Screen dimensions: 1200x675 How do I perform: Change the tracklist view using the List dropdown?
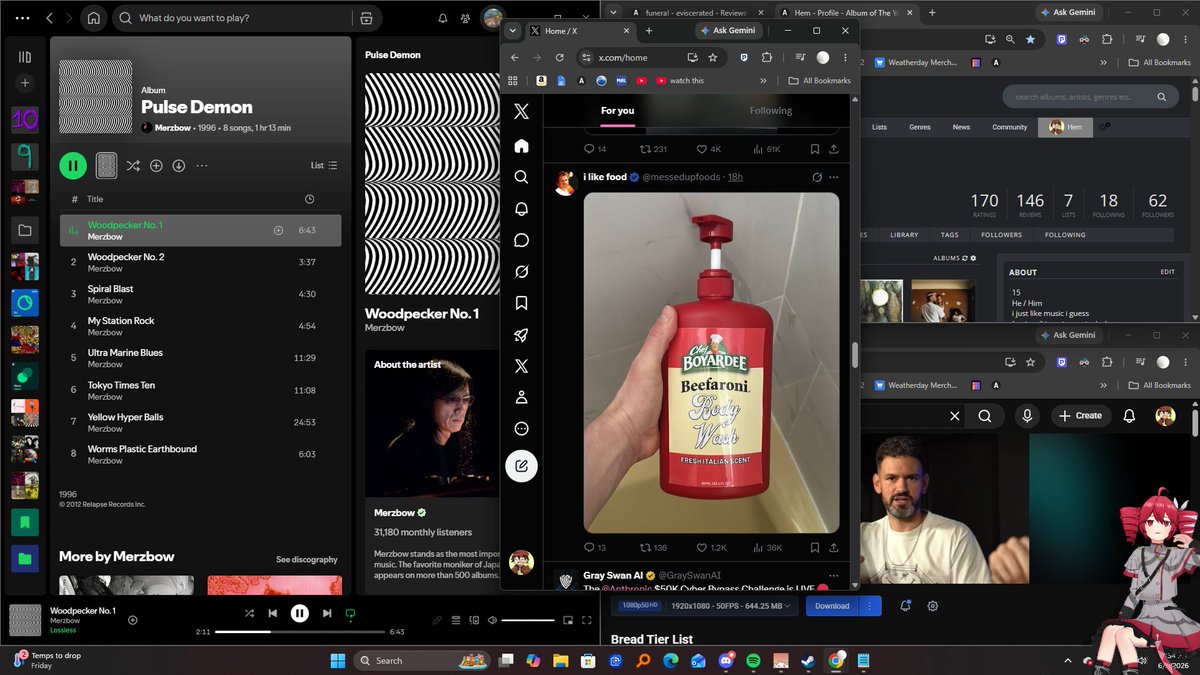(x=324, y=165)
